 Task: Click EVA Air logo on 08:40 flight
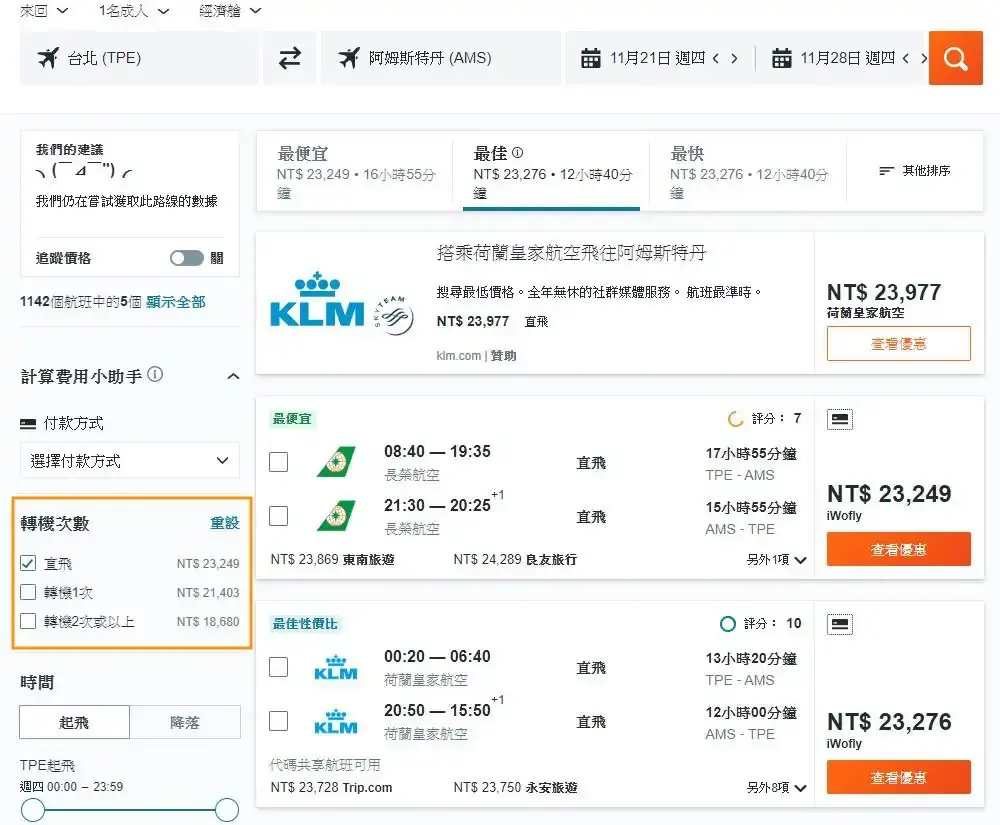(336, 462)
